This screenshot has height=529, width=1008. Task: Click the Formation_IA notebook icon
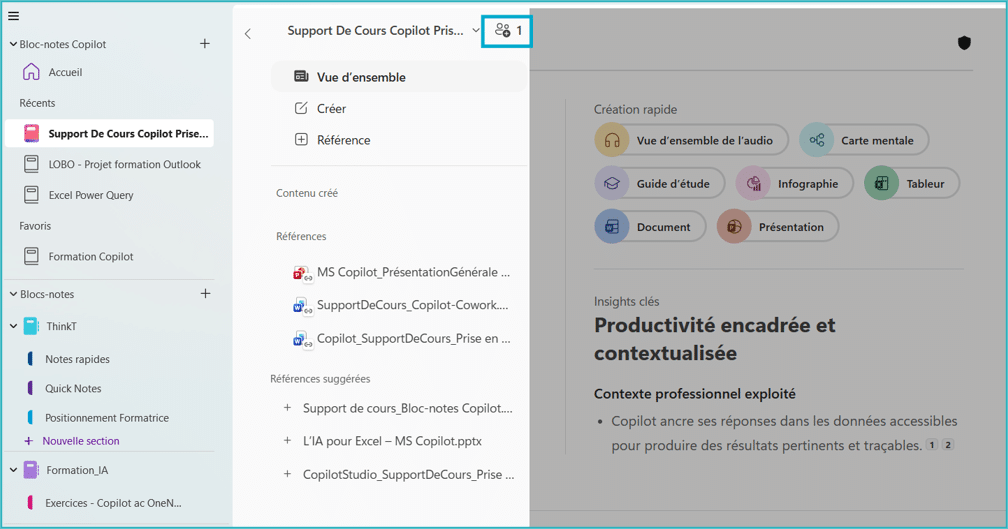[30, 470]
